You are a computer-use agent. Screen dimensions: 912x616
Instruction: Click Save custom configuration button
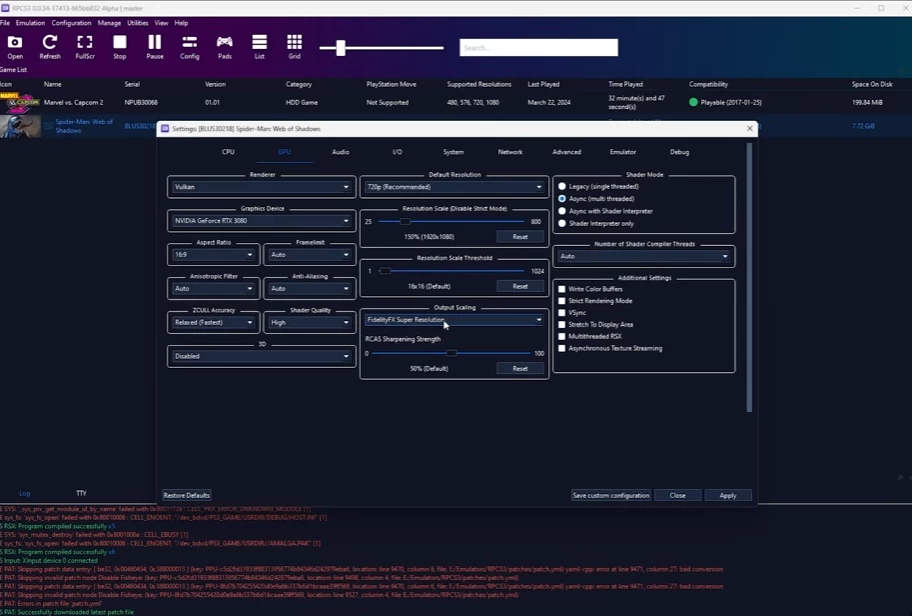point(610,495)
